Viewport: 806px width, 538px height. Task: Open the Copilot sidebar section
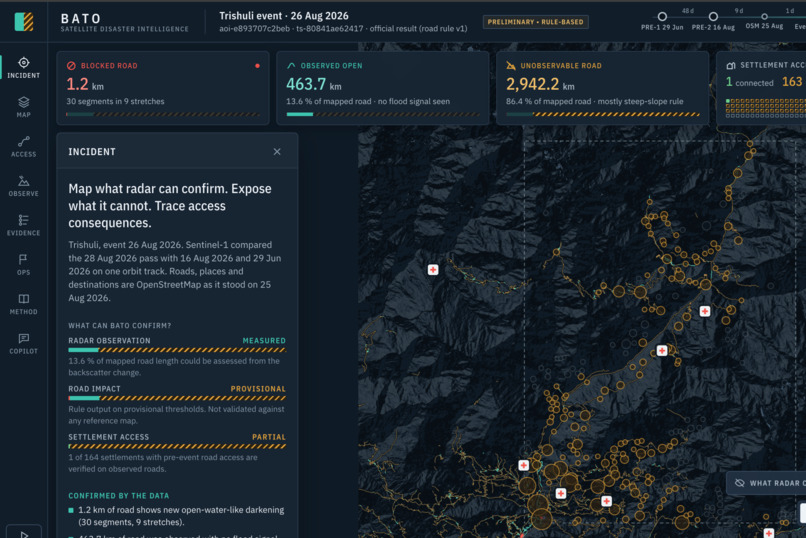24,343
